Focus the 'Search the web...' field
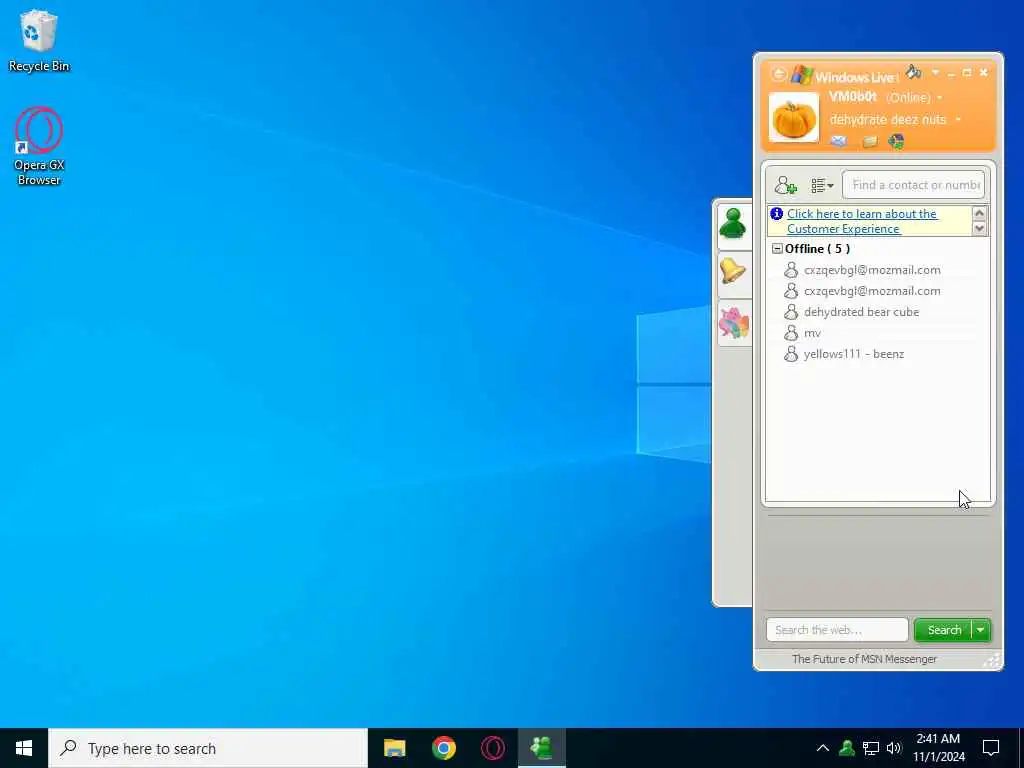The image size is (1024, 768). click(837, 630)
